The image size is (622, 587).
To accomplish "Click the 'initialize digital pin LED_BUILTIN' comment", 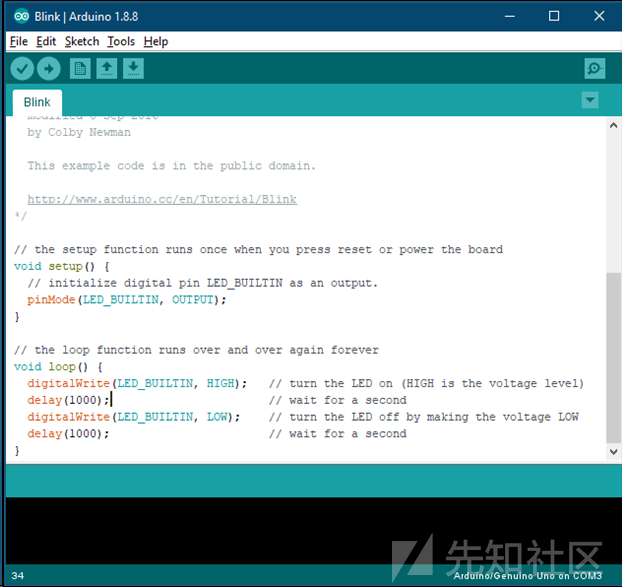I will tap(203, 283).
